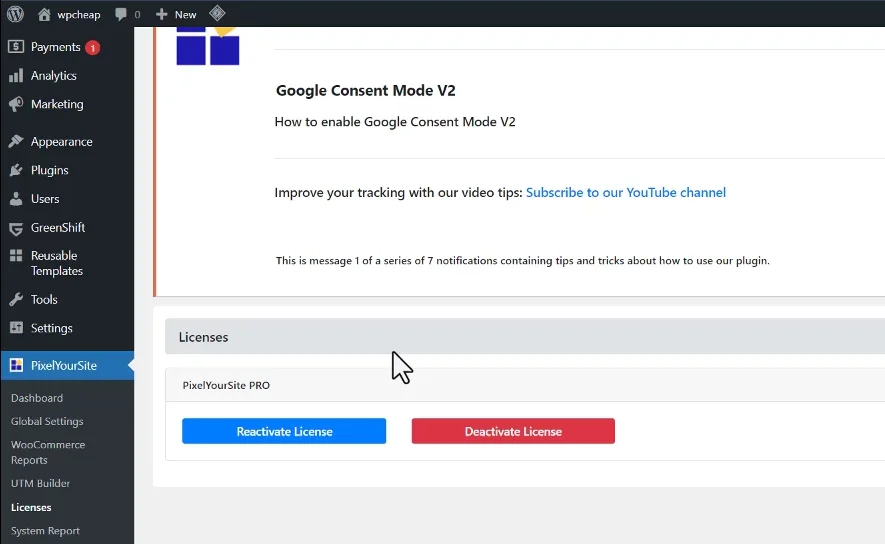Click the wpcheap site name link

(78, 15)
